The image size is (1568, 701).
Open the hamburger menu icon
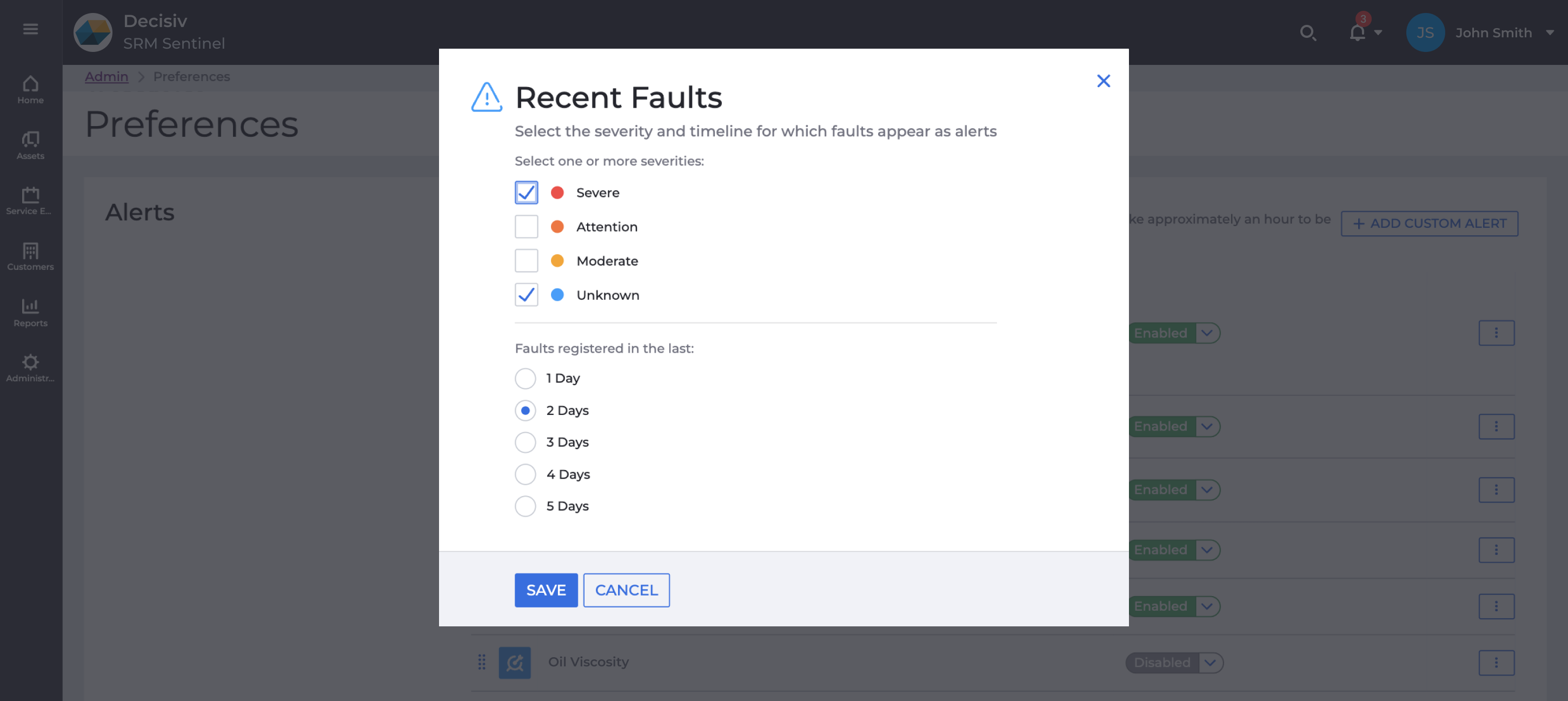30,29
